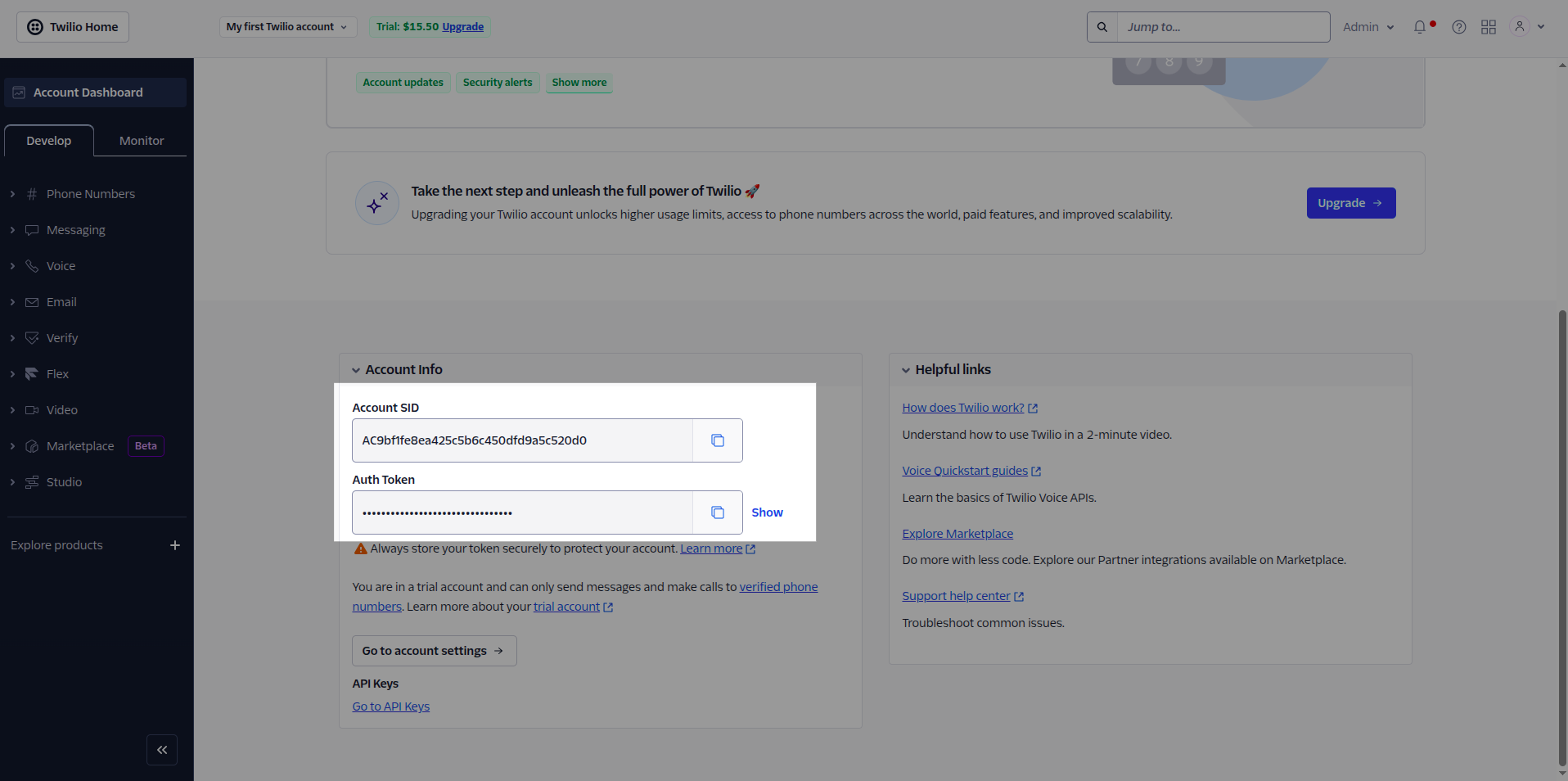Open Video menu item label
This screenshot has width=1568, height=781.
tap(62, 410)
